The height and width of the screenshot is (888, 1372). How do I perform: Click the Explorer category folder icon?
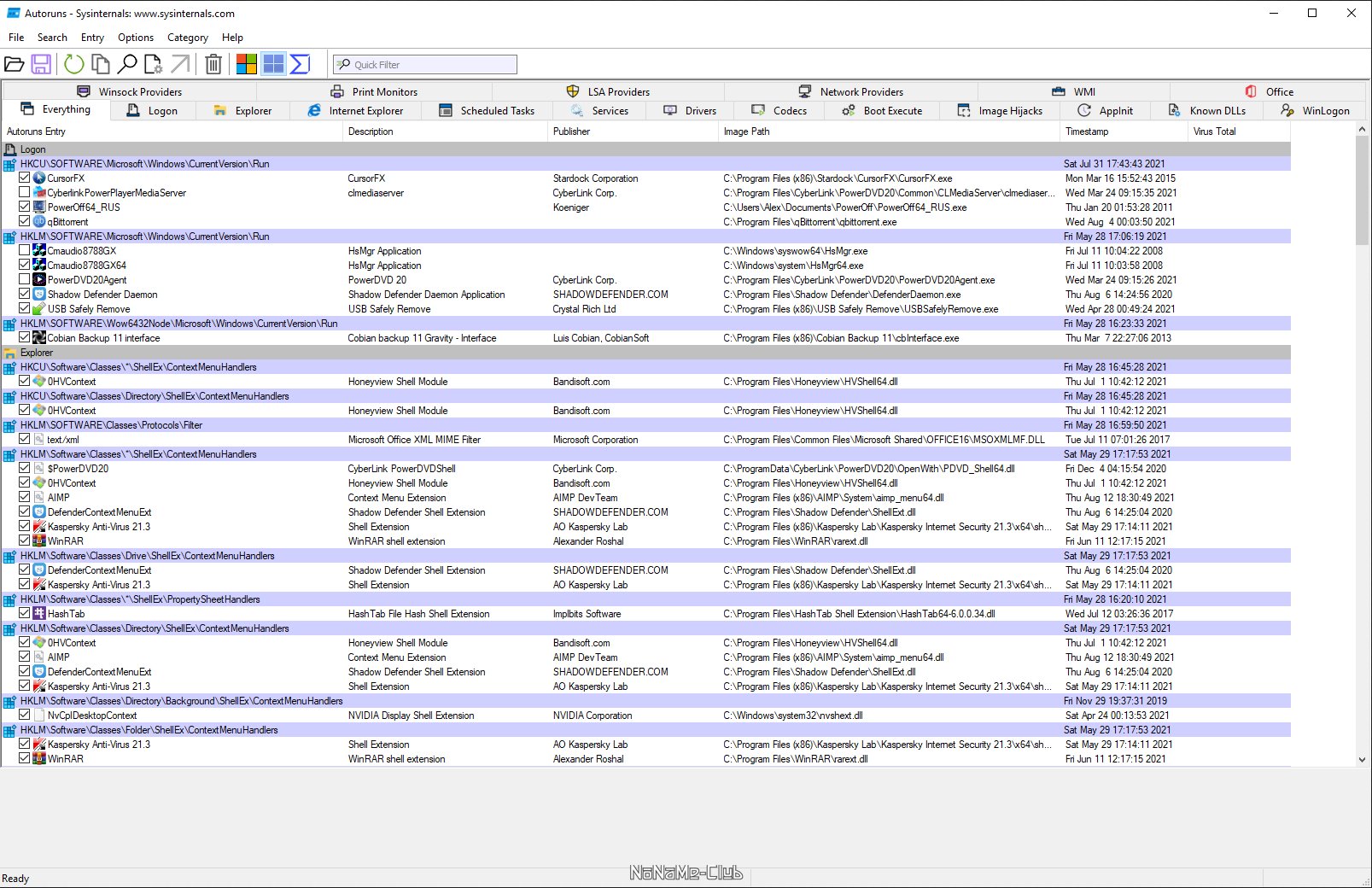(x=10, y=353)
